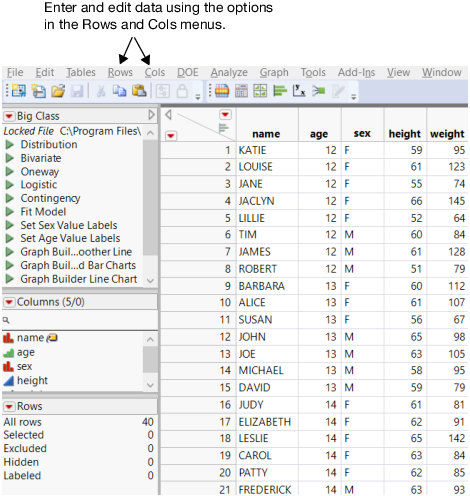Viewport: 470px width, 496px height.
Task: Open the Cols menu
Action: tap(155, 72)
